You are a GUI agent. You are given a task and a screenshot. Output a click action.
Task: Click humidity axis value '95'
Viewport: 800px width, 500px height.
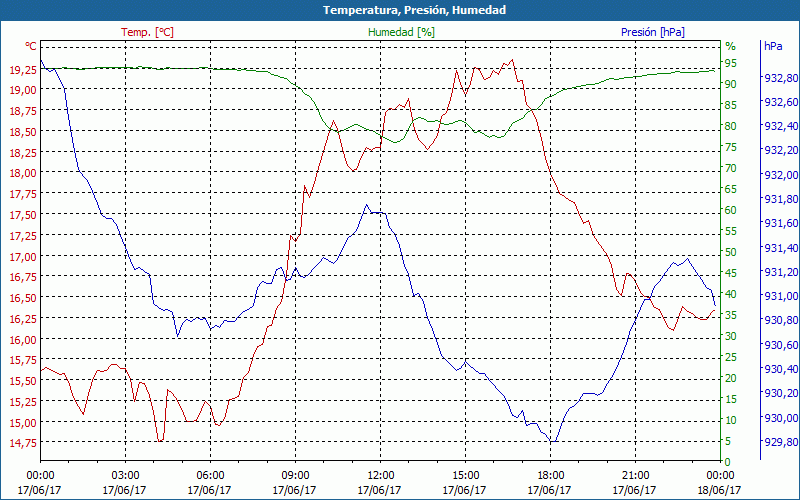(731, 63)
